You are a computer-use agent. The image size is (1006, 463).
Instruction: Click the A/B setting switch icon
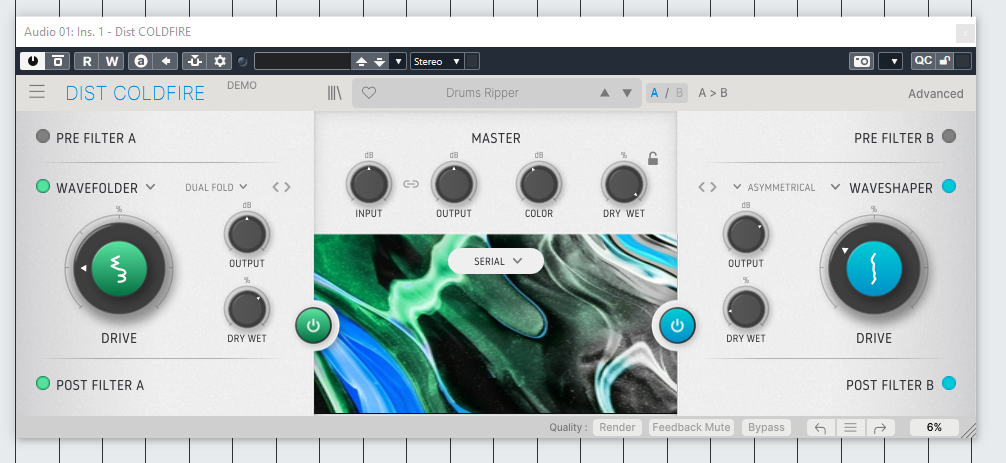tap(141, 61)
